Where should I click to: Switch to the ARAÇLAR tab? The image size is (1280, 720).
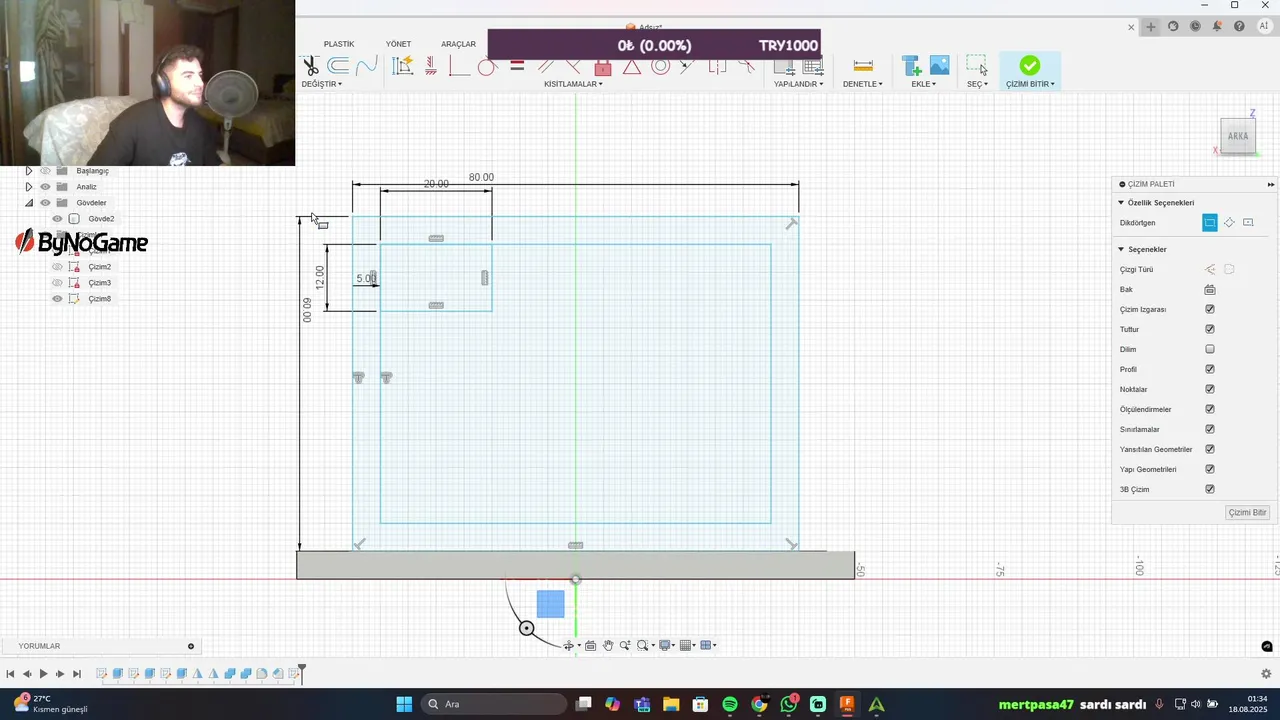click(x=459, y=44)
